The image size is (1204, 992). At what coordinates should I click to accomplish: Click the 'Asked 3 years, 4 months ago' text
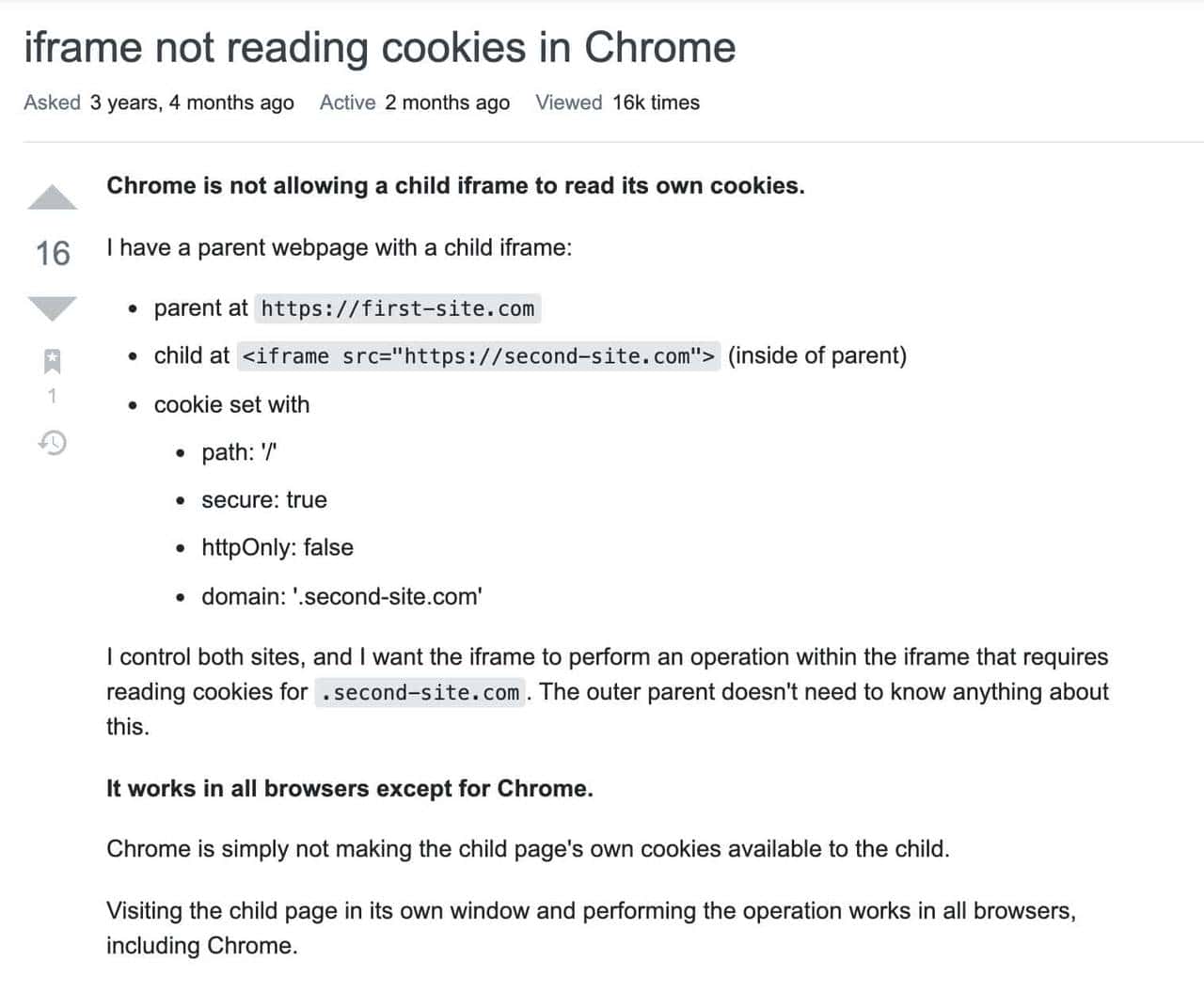[x=158, y=102]
